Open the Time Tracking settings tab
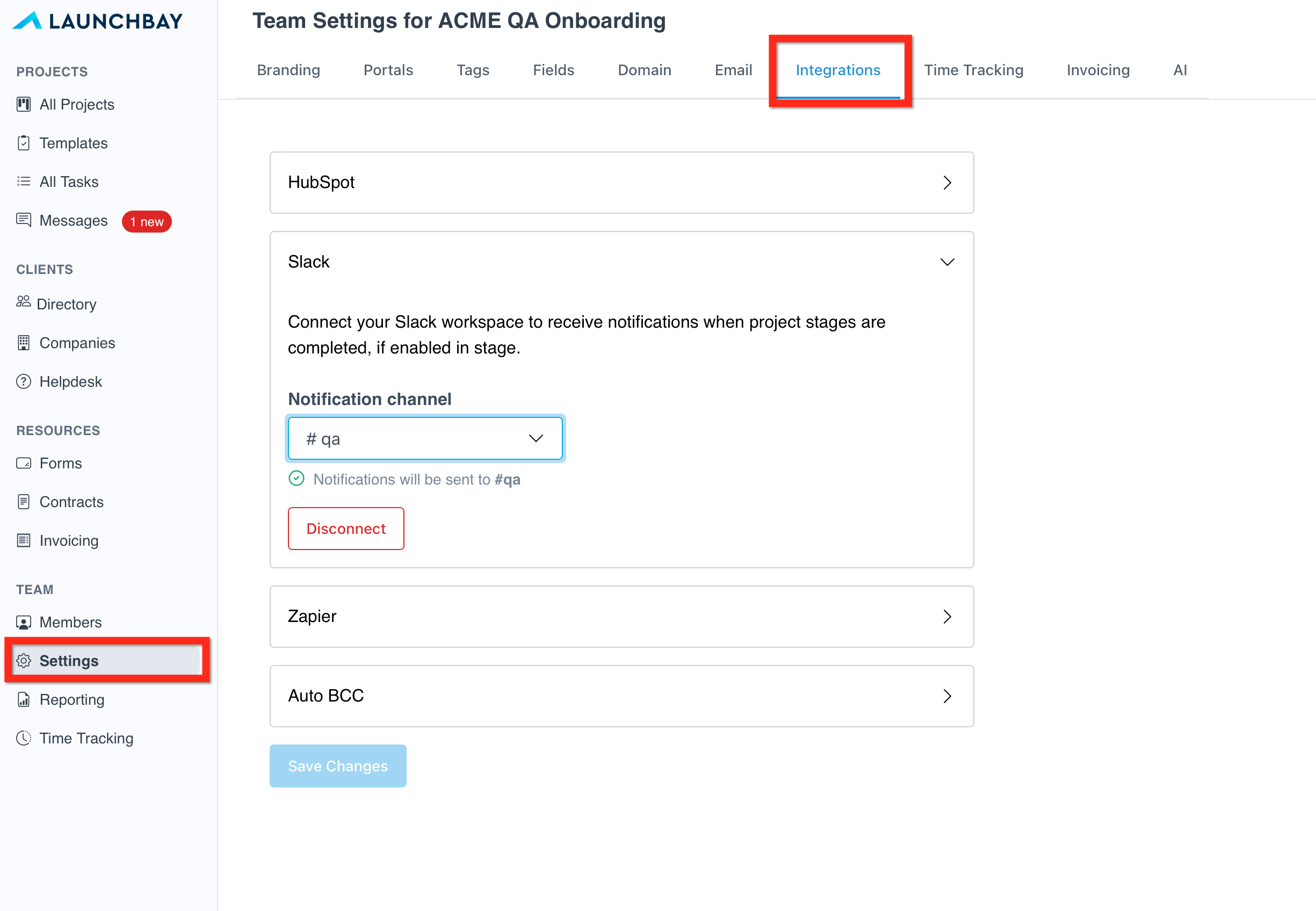Image resolution: width=1316 pixels, height=911 pixels. tap(973, 70)
